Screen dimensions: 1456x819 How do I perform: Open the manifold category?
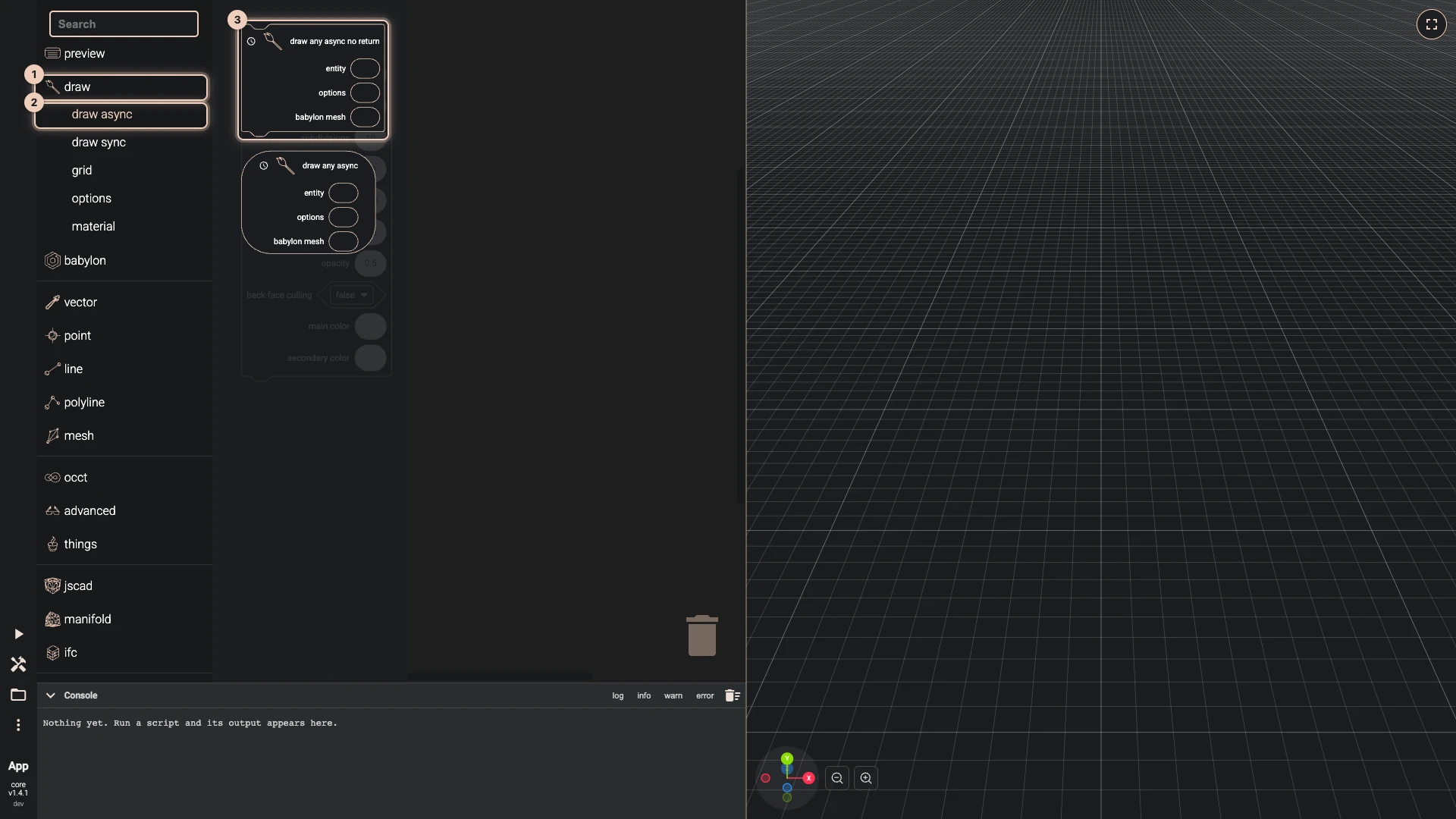124,620
